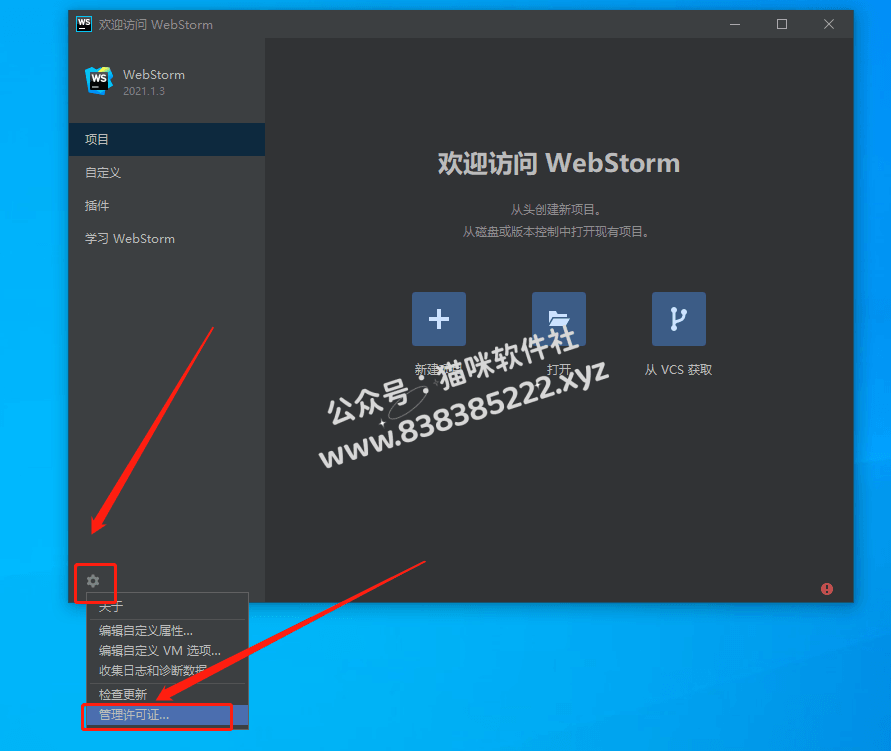Open the settings gear menu
Viewport: 891px width, 751px height.
click(x=93, y=581)
